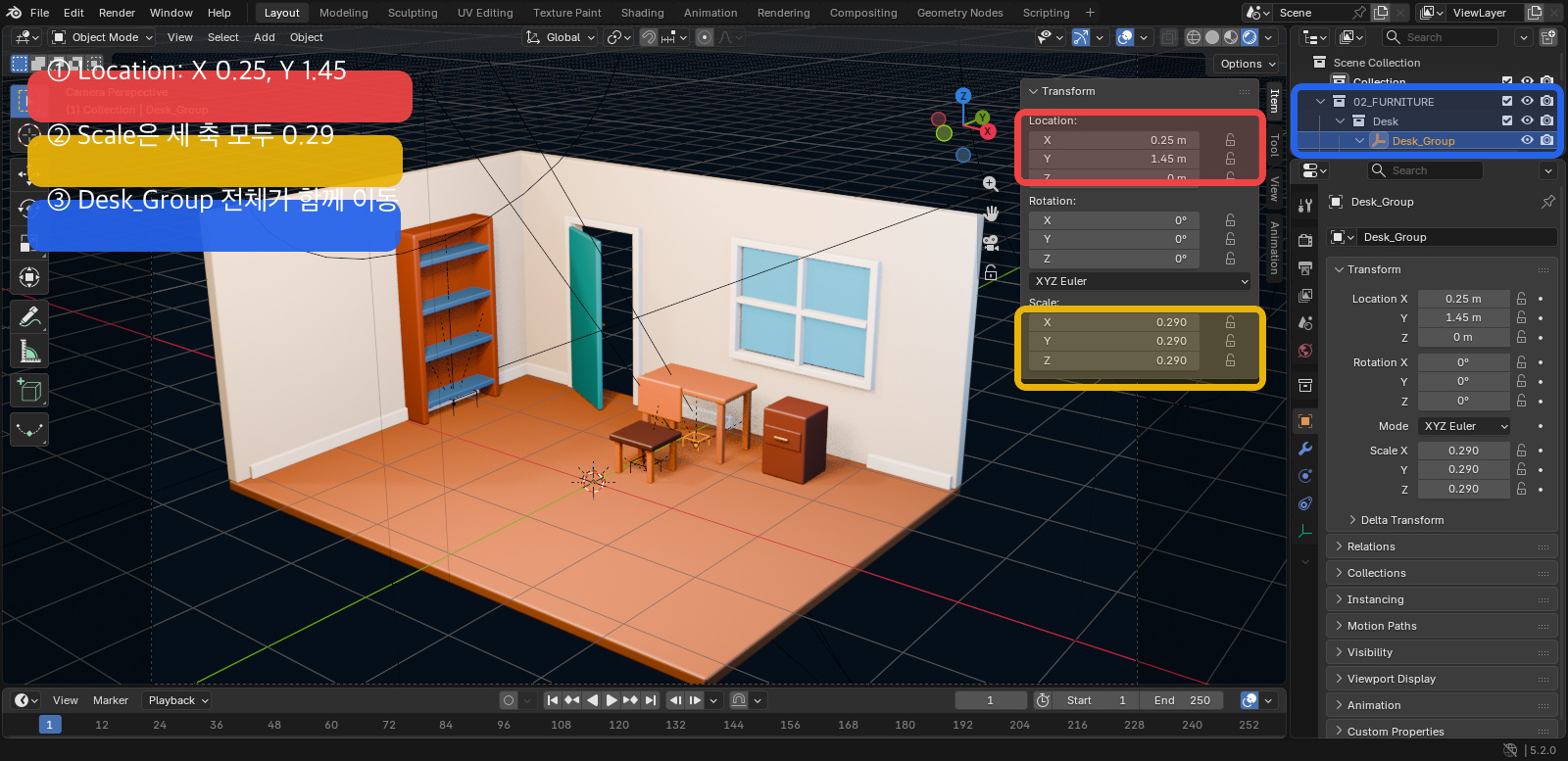Open the Object Constraints tab icon

click(x=1305, y=503)
